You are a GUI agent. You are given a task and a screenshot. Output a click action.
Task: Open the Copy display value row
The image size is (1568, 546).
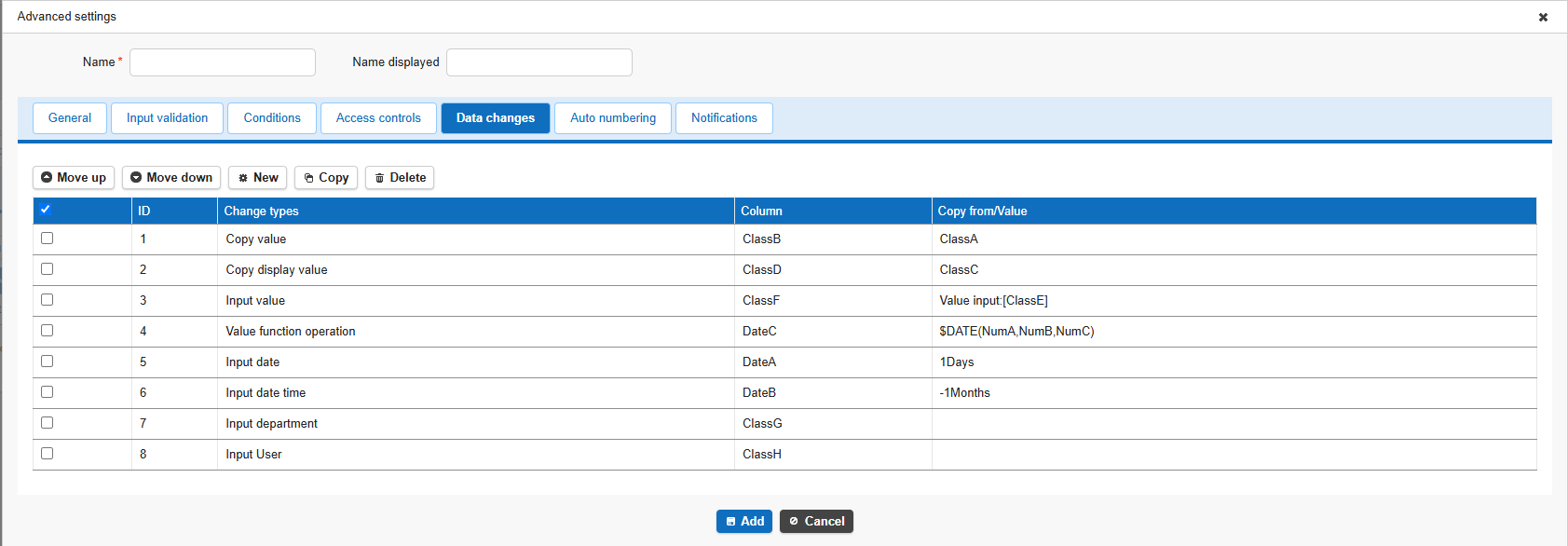[784, 270]
